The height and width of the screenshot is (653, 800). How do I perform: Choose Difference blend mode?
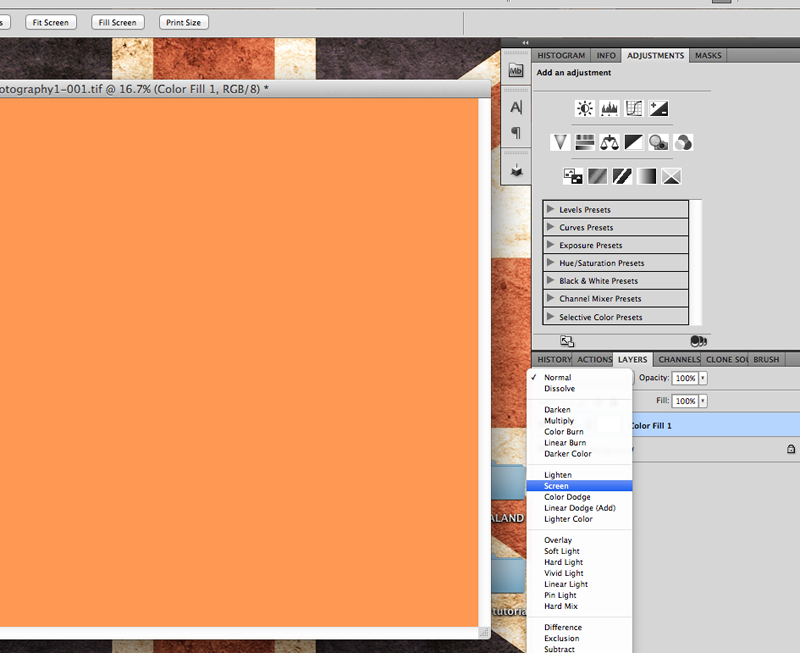pyautogui.click(x=580, y=627)
